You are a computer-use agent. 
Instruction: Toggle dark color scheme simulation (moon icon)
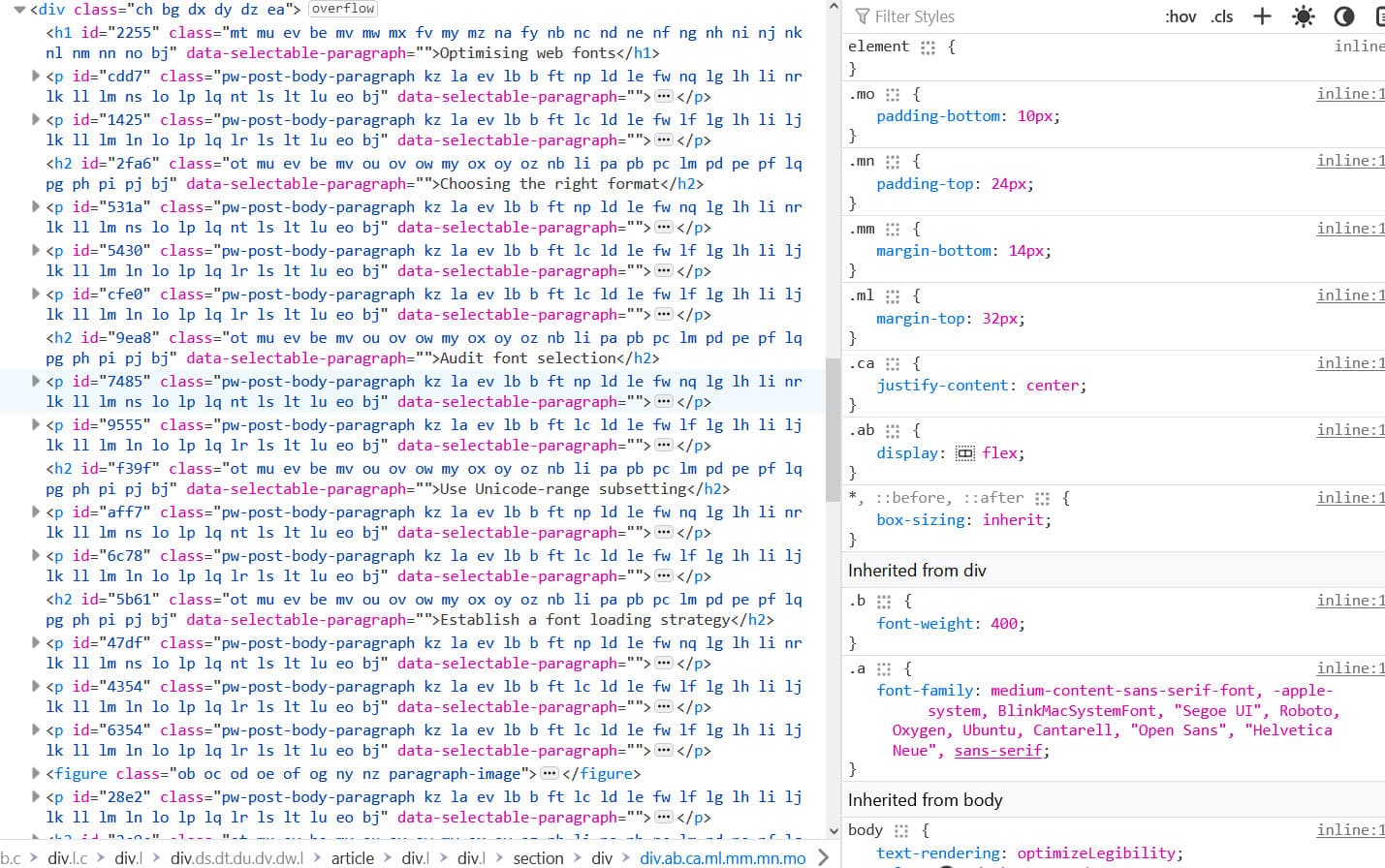tap(1342, 16)
